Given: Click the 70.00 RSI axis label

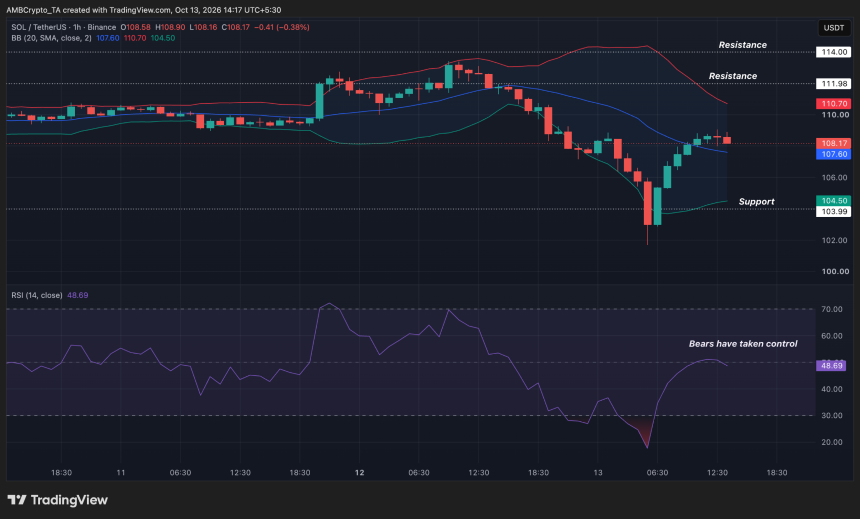Looking at the screenshot, I should coord(831,309).
